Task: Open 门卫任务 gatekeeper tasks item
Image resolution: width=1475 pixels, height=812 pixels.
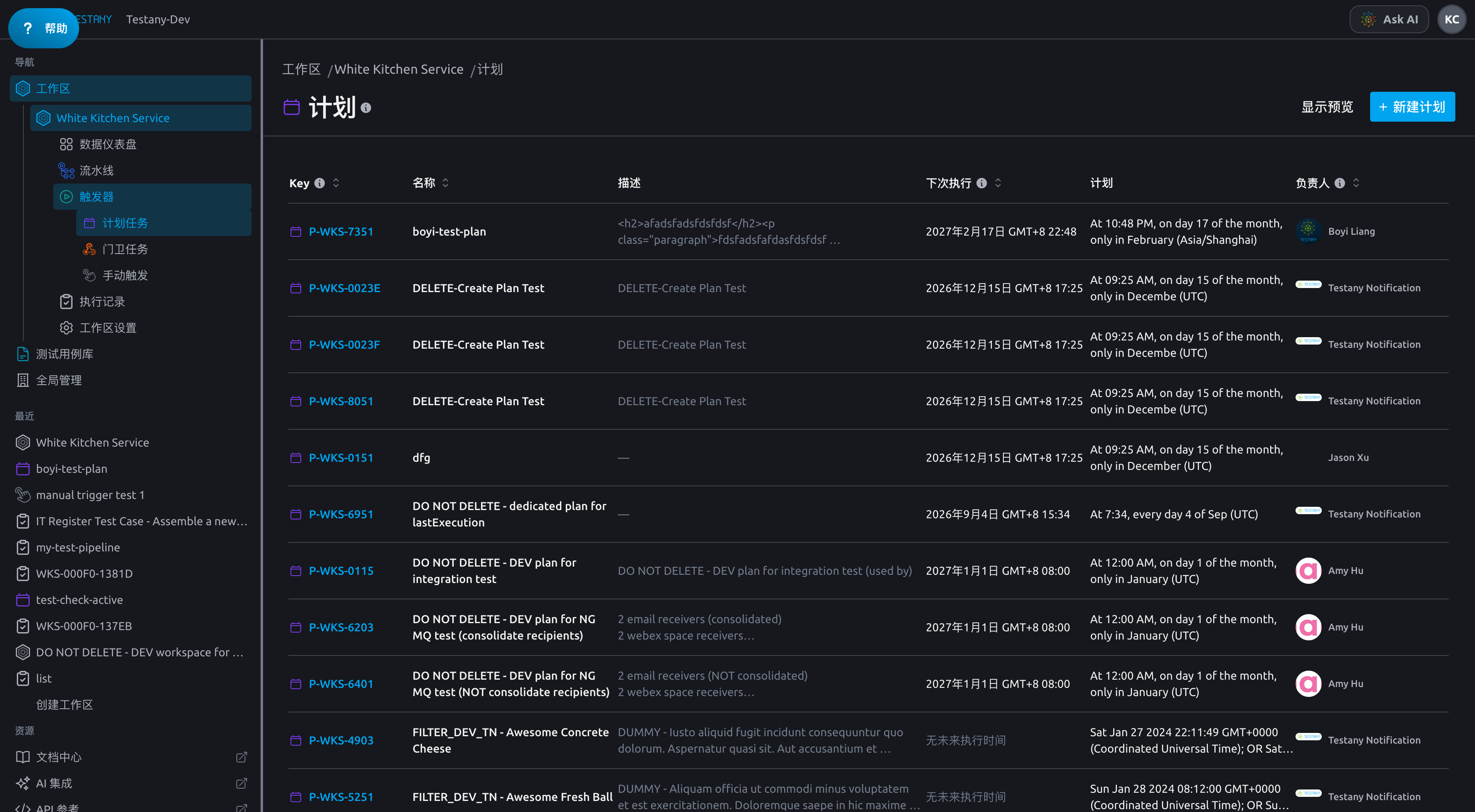Action: point(164,249)
